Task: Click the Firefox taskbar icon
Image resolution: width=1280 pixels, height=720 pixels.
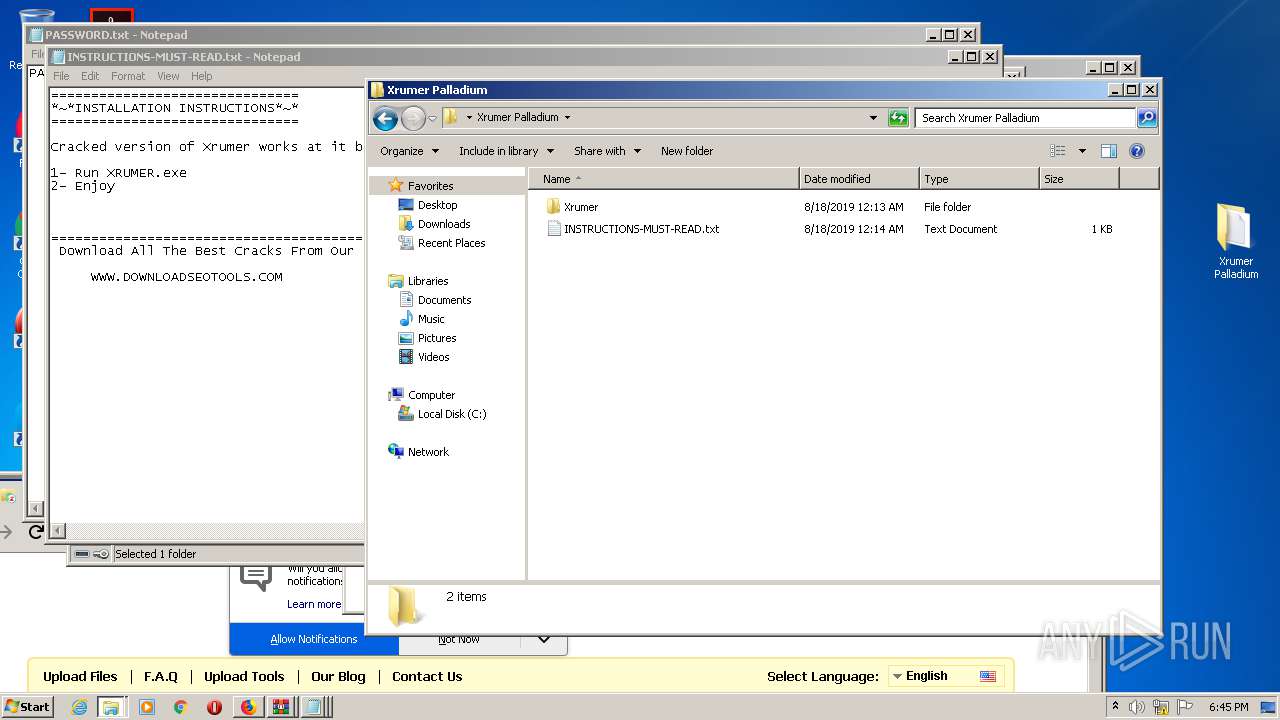Action: [248, 707]
